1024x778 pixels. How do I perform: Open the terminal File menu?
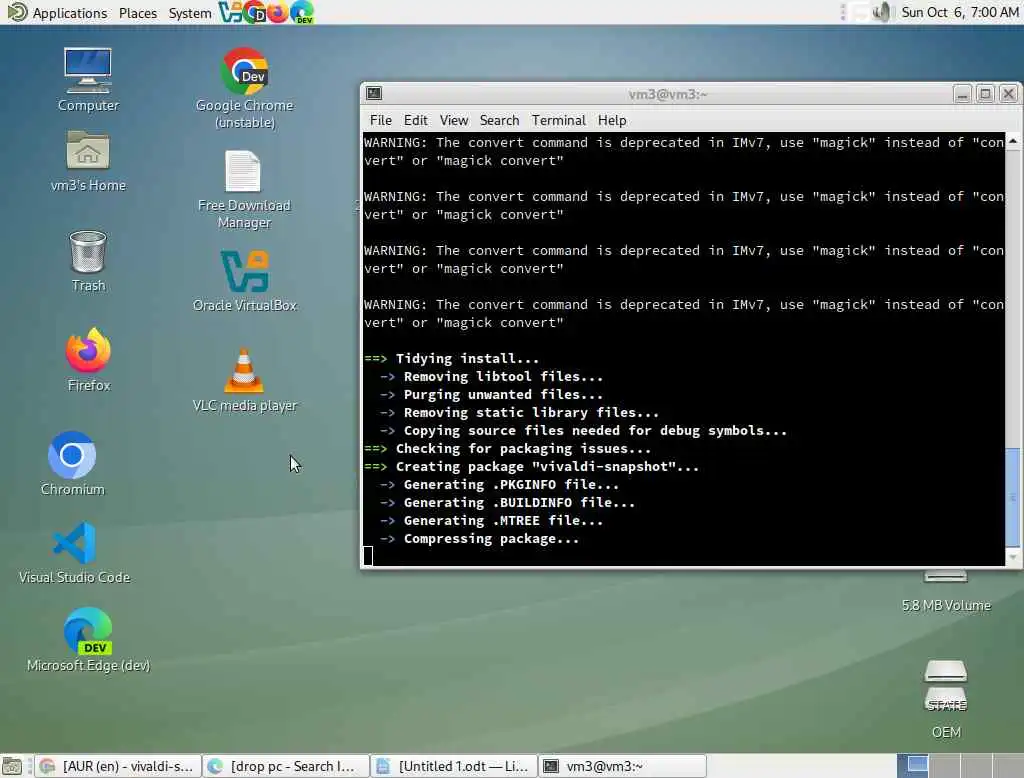[x=381, y=120]
